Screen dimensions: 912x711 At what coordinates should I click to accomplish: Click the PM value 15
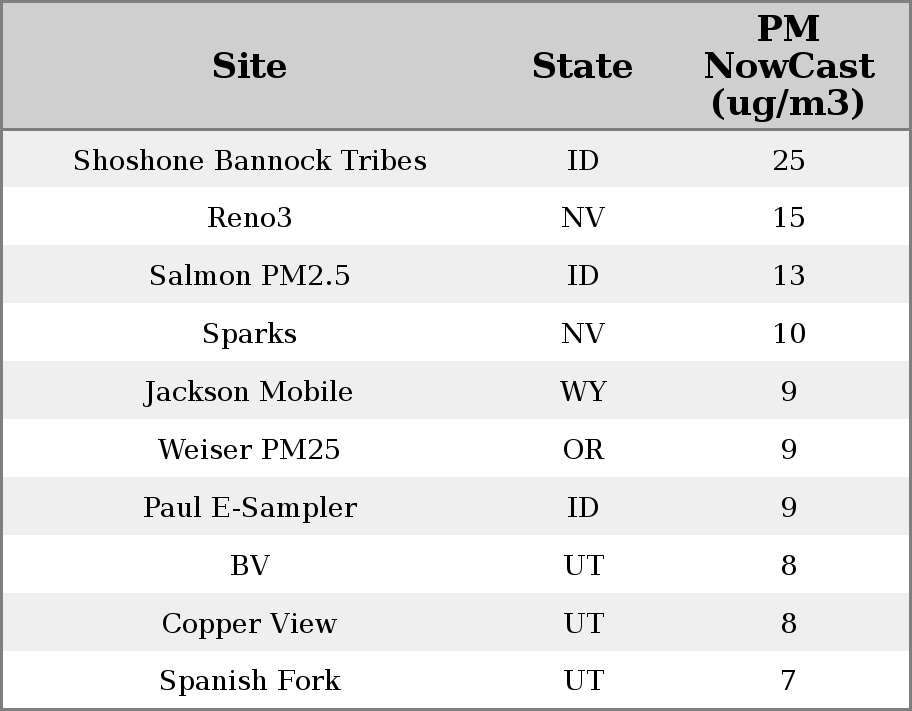788,218
